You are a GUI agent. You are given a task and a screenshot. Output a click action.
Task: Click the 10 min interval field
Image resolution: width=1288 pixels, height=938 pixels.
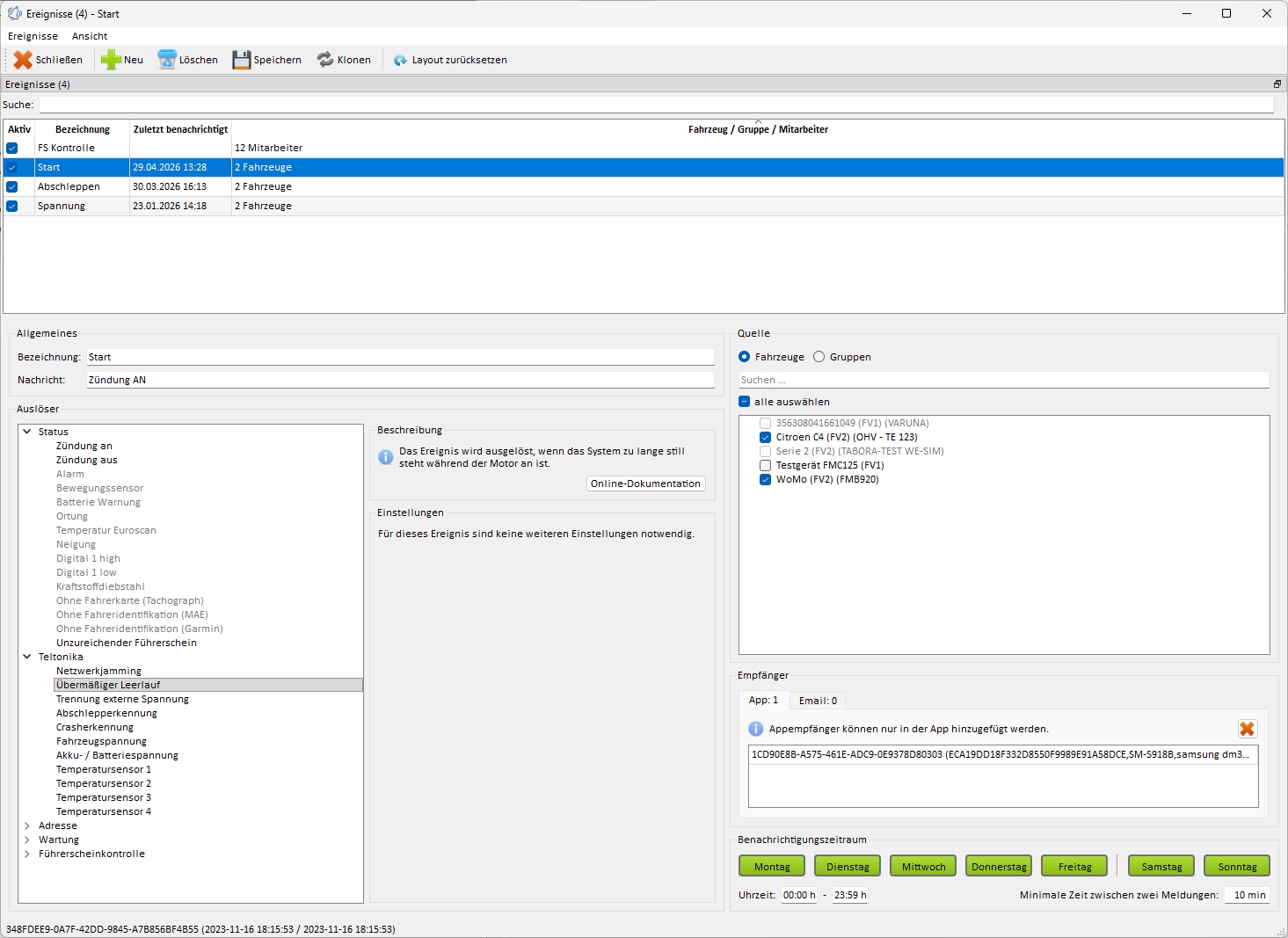click(1248, 895)
